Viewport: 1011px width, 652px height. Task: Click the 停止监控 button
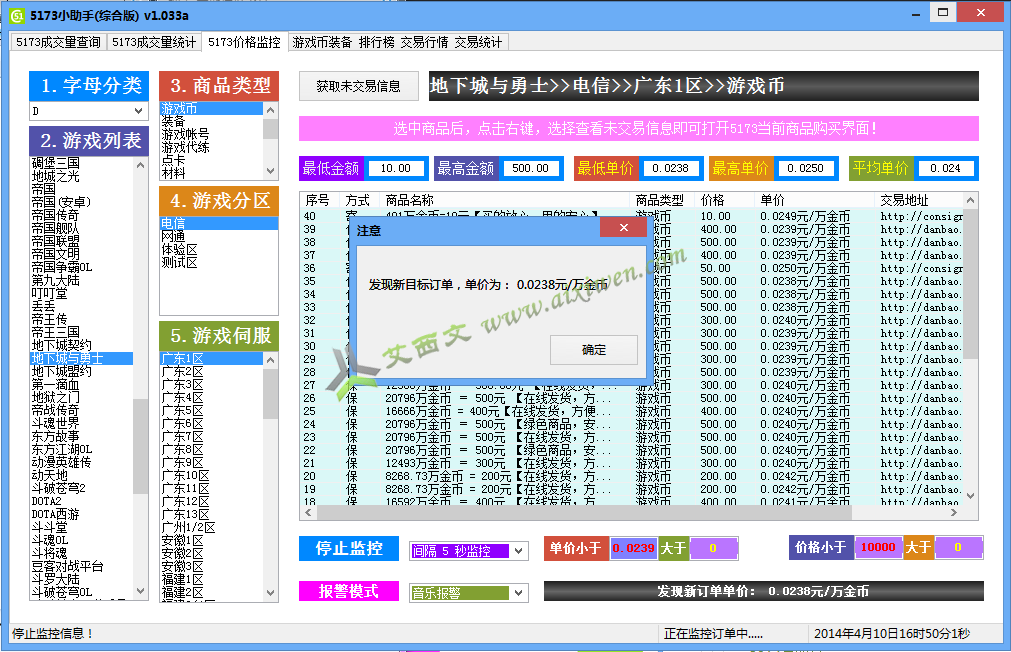pos(349,548)
